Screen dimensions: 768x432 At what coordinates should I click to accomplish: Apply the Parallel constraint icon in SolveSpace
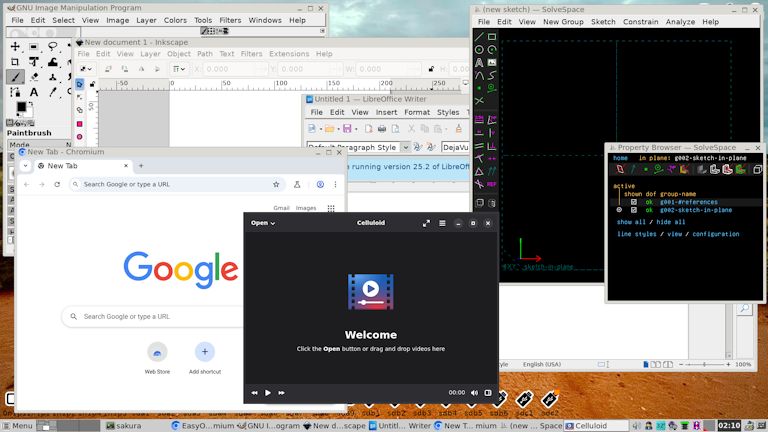click(x=479, y=145)
